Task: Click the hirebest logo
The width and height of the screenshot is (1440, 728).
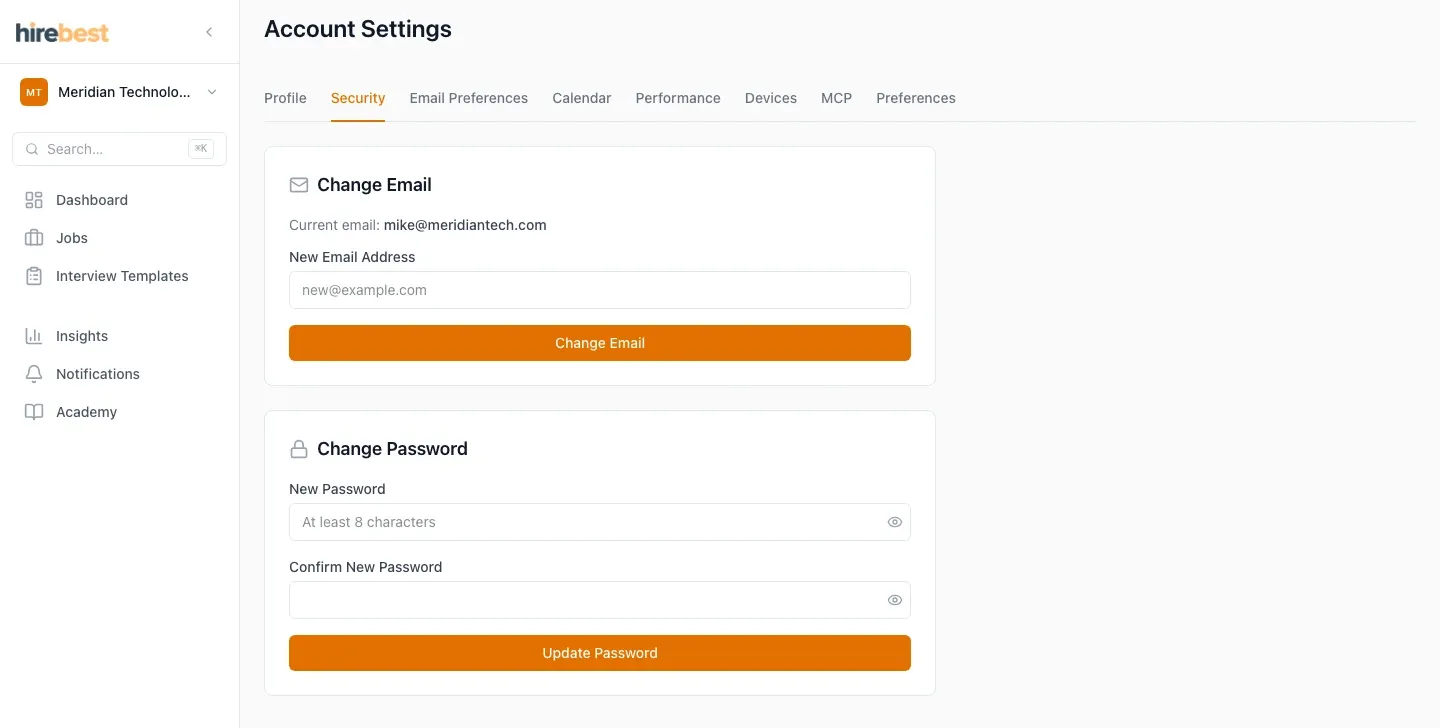Action: (62, 32)
